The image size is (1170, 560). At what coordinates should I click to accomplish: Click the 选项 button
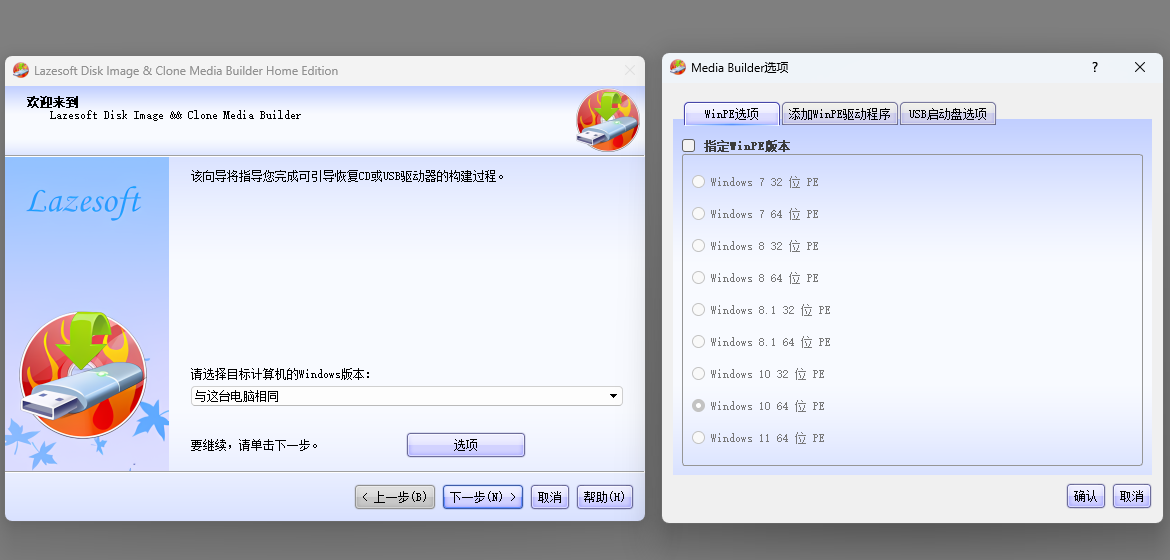pos(465,445)
